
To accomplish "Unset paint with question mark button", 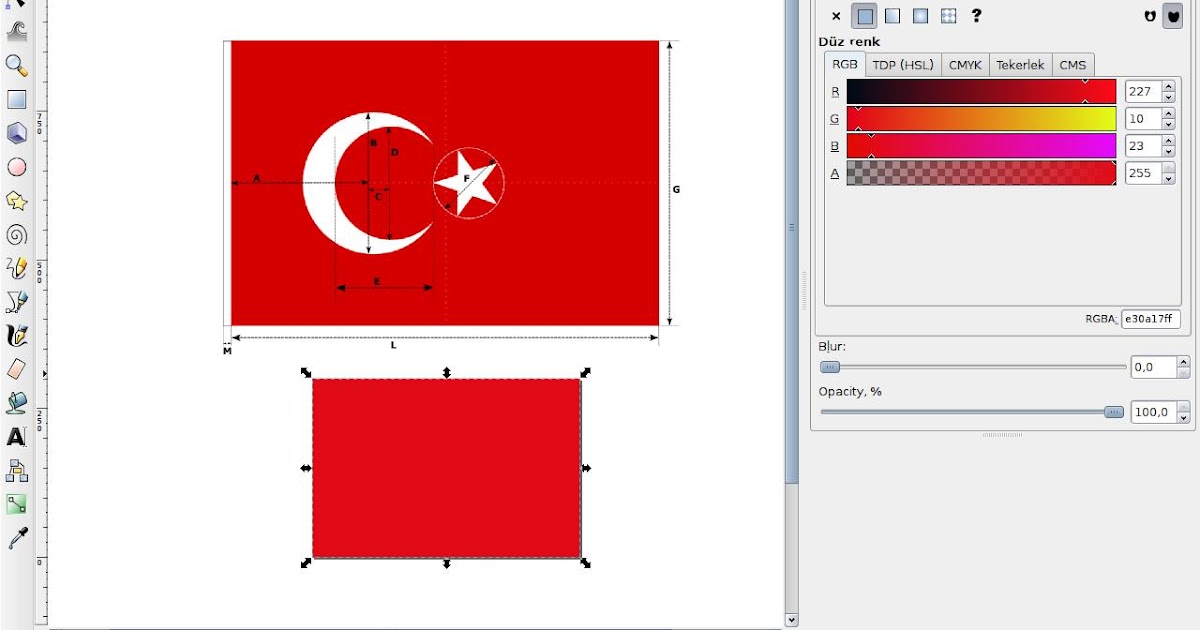I will click(x=976, y=16).
